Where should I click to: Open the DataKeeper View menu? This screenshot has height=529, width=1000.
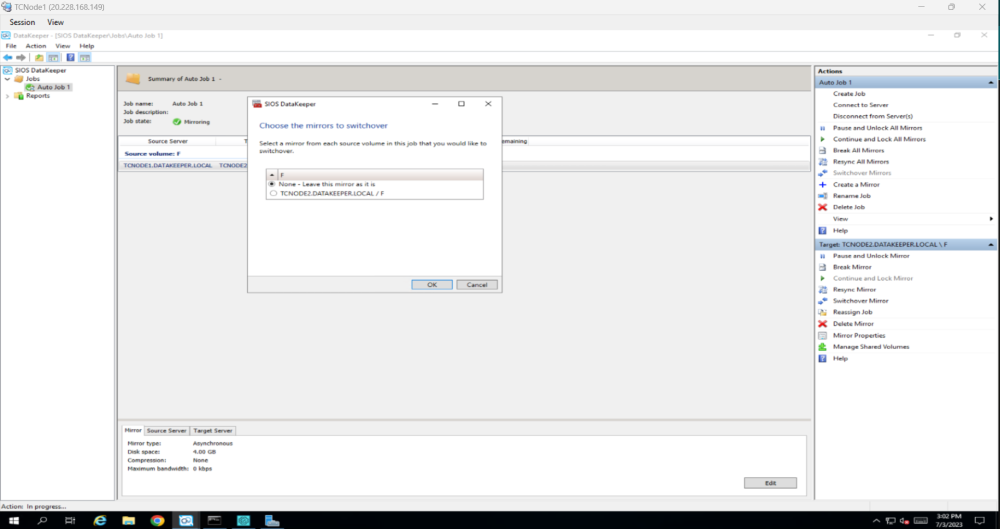point(62,46)
